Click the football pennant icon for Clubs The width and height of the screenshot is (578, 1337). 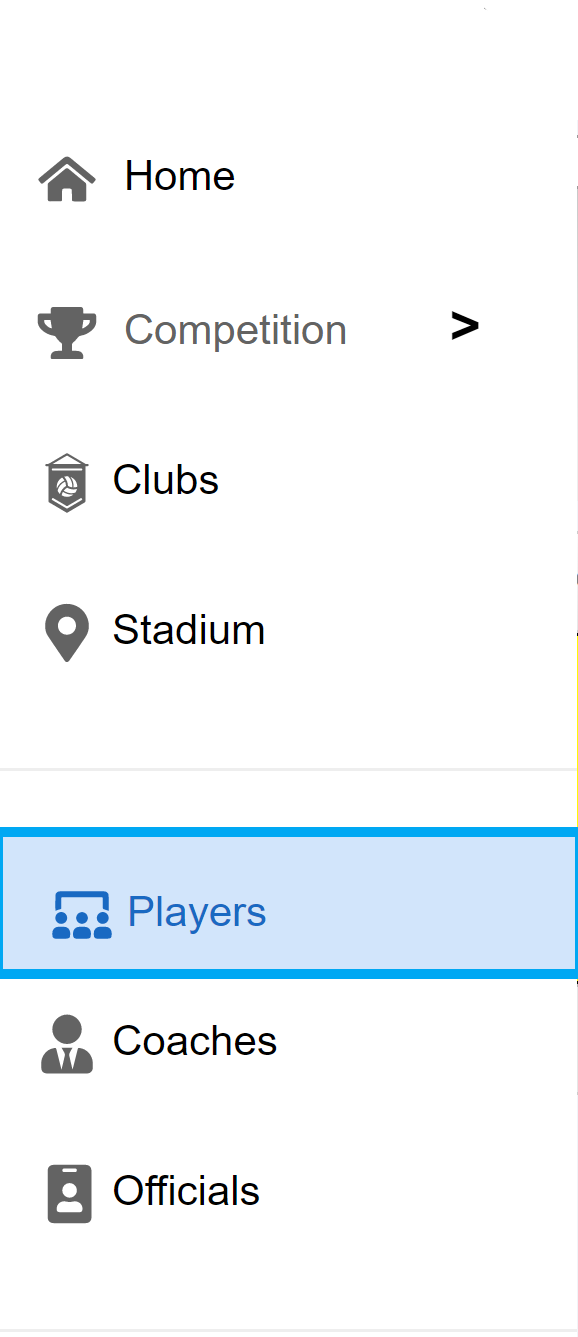(67, 483)
